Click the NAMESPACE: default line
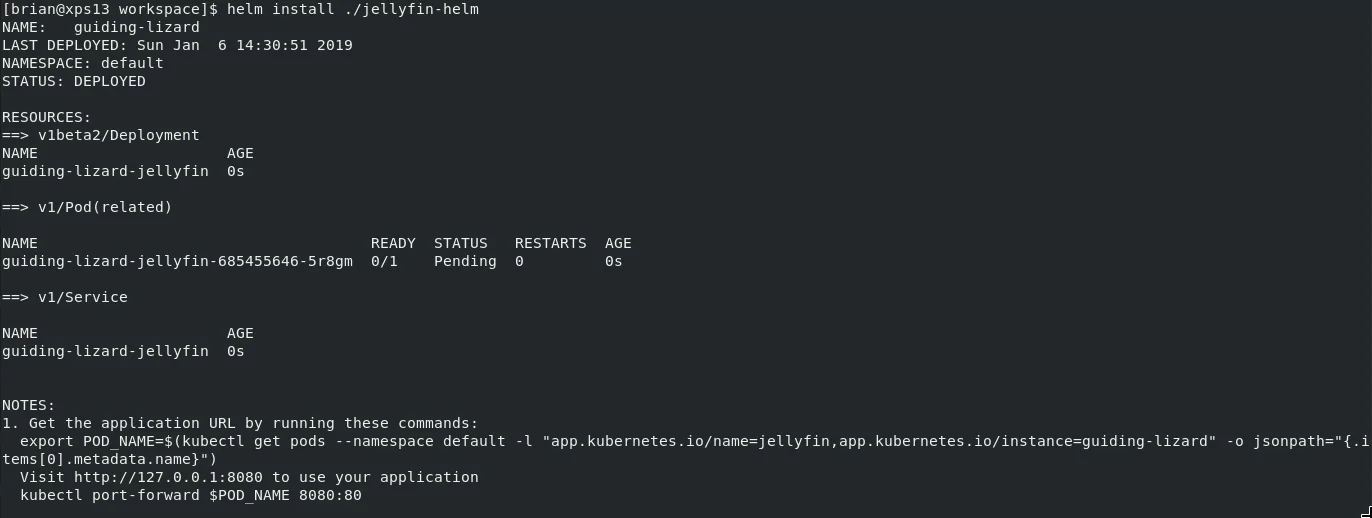Screen dimensions: 1372x518 82,63
